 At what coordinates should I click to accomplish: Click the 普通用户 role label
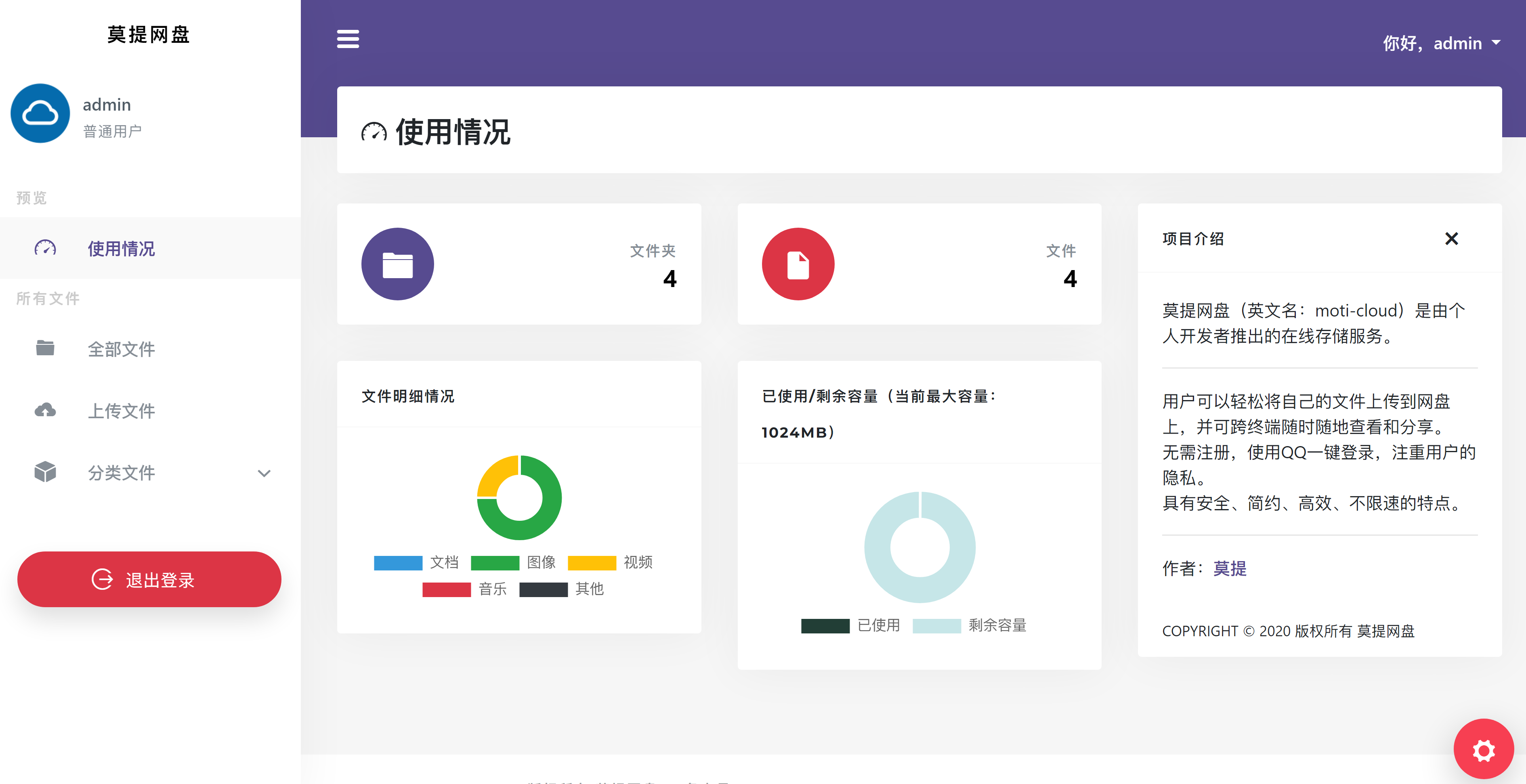point(112,132)
